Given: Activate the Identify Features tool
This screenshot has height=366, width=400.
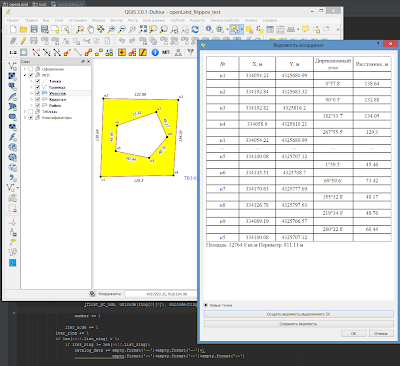Looking at the screenshot, I should click(209, 29).
